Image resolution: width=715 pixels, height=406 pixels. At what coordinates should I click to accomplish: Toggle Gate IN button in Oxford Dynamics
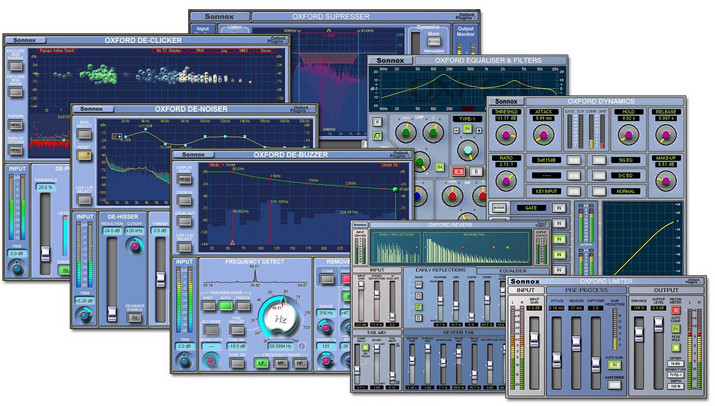point(559,208)
